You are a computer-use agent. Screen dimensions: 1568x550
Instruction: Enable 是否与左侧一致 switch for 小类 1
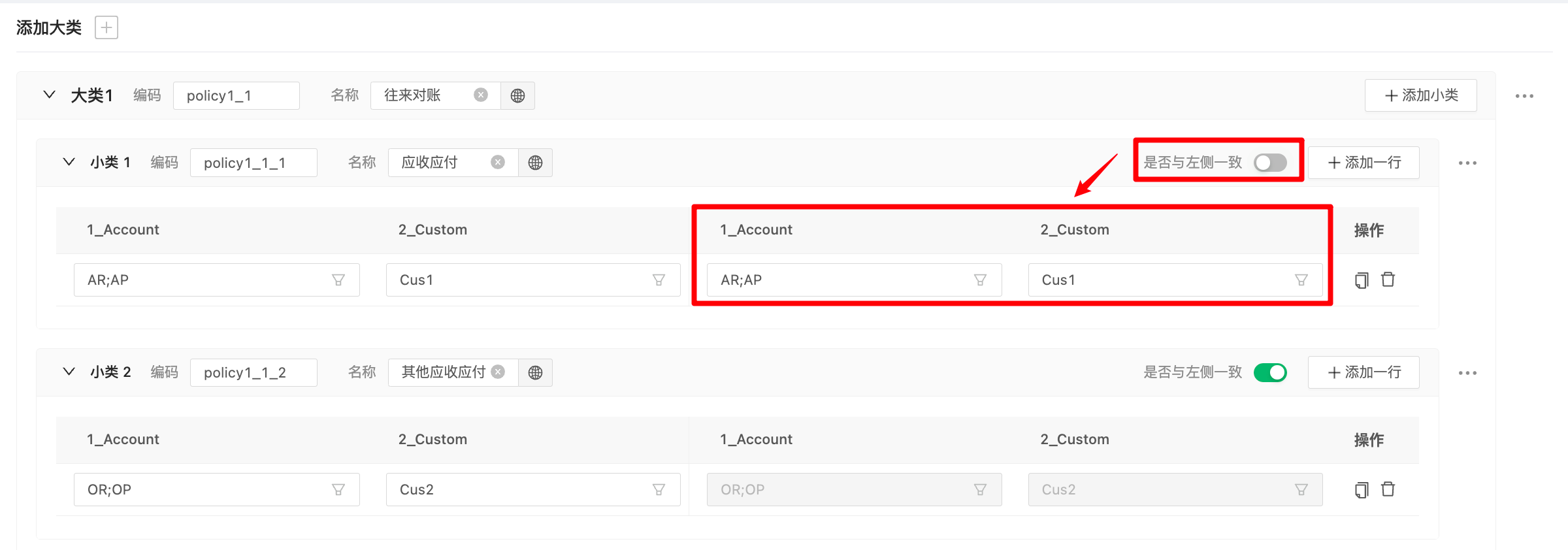(x=1270, y=163)
